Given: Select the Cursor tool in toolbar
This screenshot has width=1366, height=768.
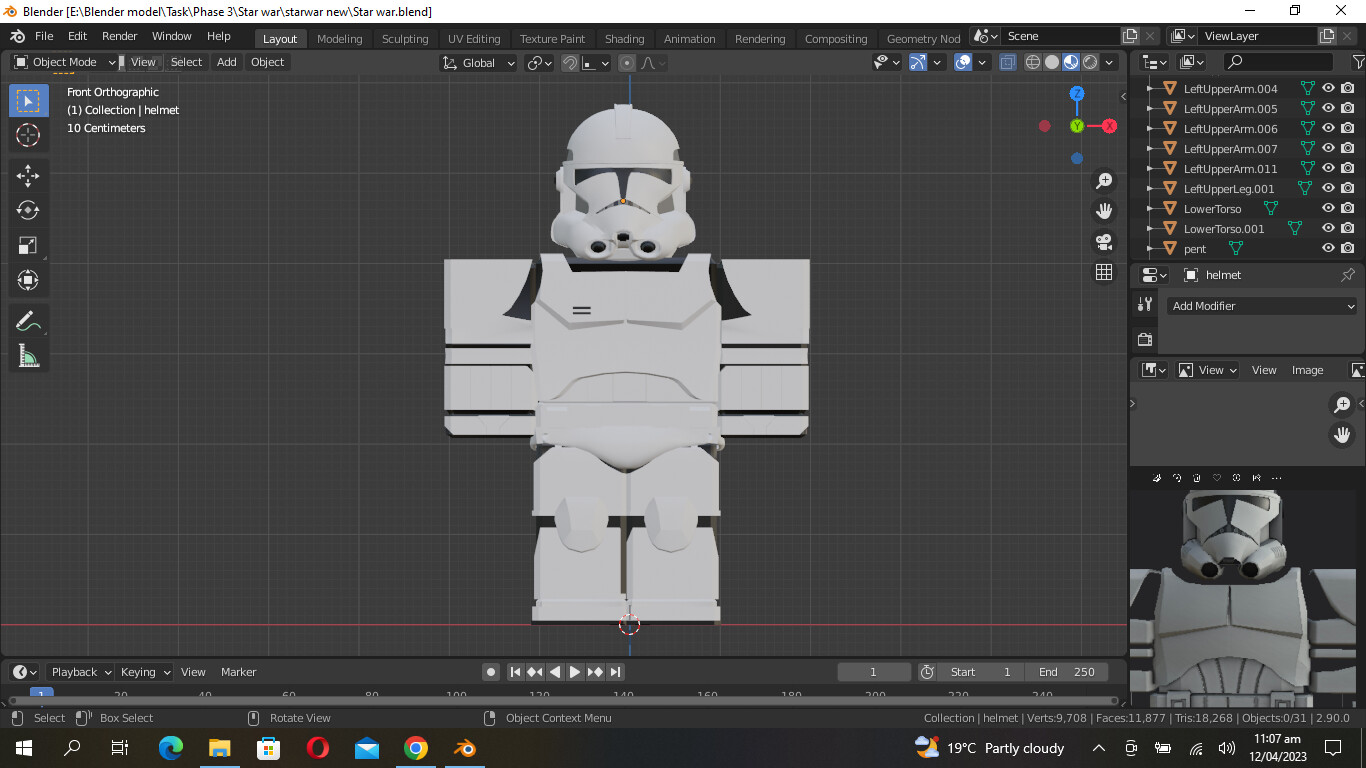Looking at the screenshot, I should [x=28, y=135].
